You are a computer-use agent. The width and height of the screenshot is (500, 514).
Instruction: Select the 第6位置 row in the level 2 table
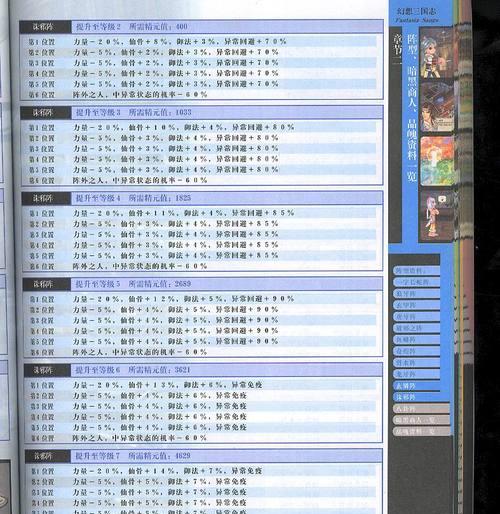tap(201, 95)
